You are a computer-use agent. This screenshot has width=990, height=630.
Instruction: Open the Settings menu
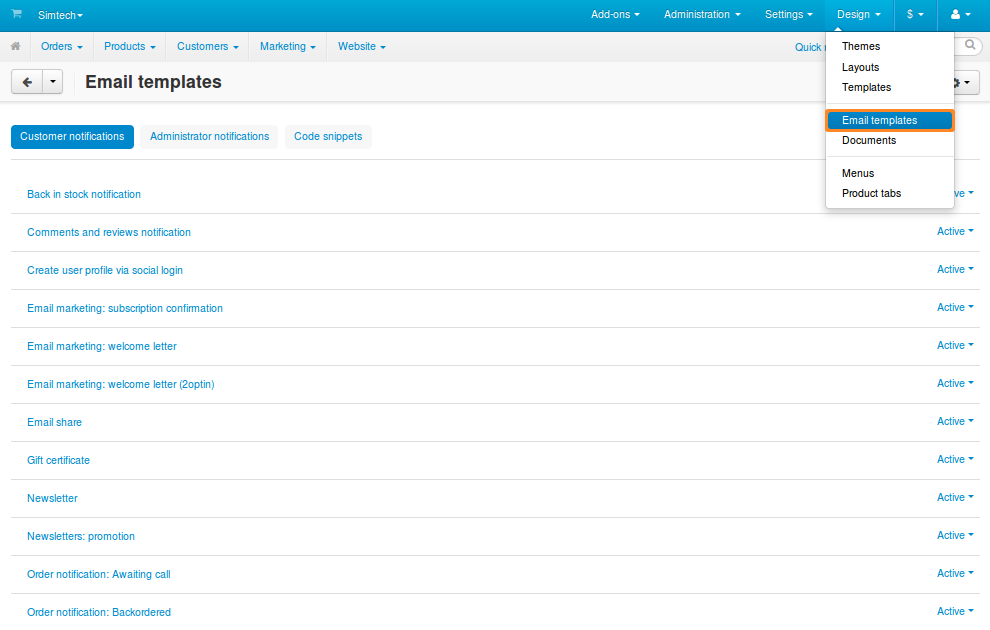click(789, 15)
